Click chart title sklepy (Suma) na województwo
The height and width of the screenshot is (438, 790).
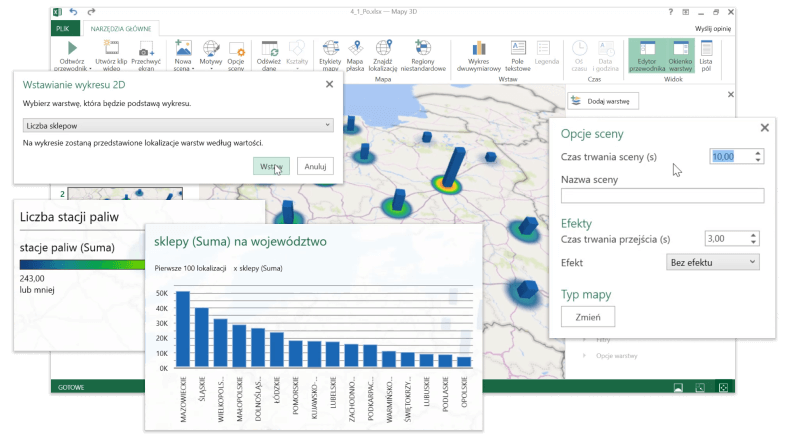pyautogui.click(x=240, y=241)
